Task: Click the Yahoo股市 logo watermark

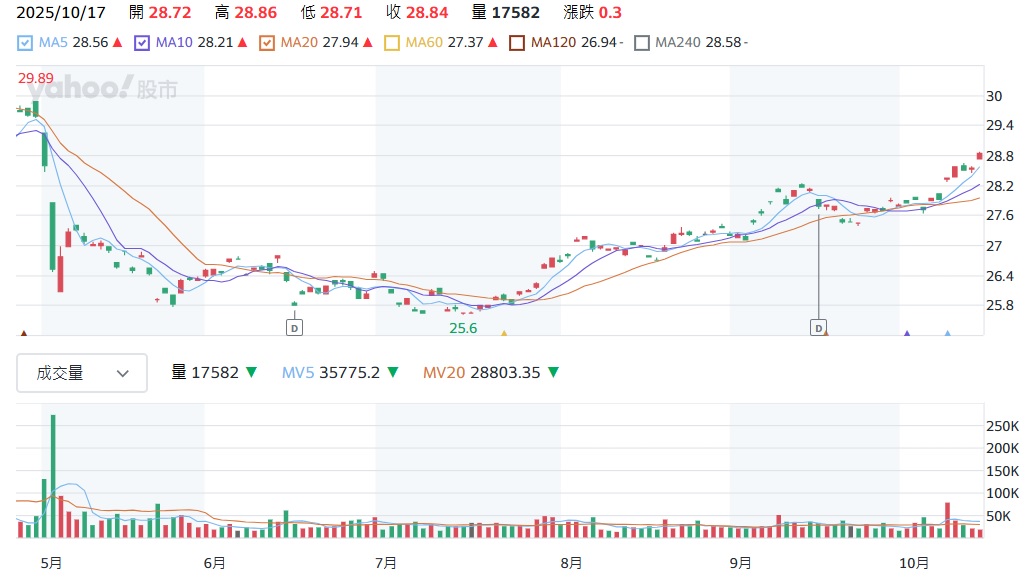Action: point(102,89)
